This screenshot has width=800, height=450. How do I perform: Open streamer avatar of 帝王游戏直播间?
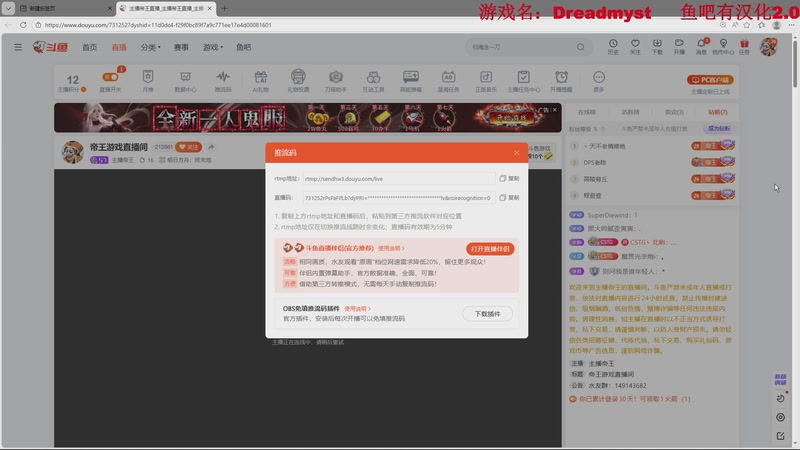(x=72, y=153)
